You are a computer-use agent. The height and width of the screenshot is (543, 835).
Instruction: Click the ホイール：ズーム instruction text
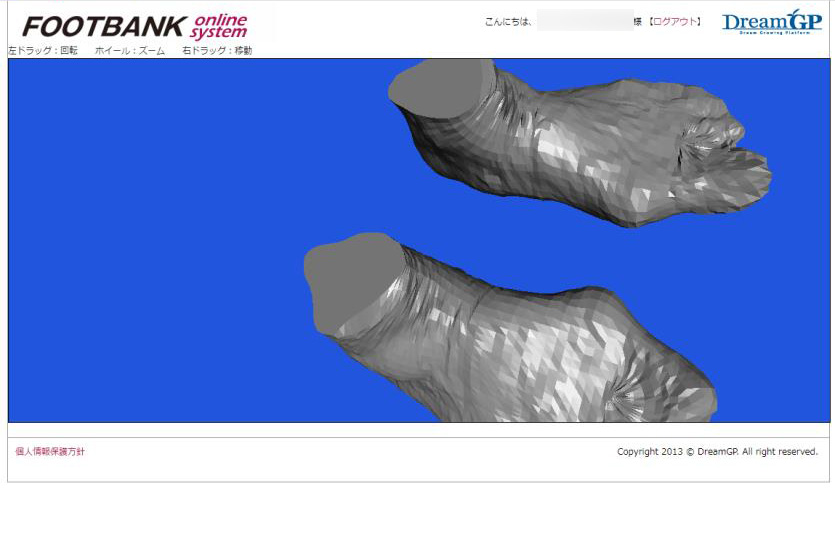pyautogui.click(x=130, y=51)
